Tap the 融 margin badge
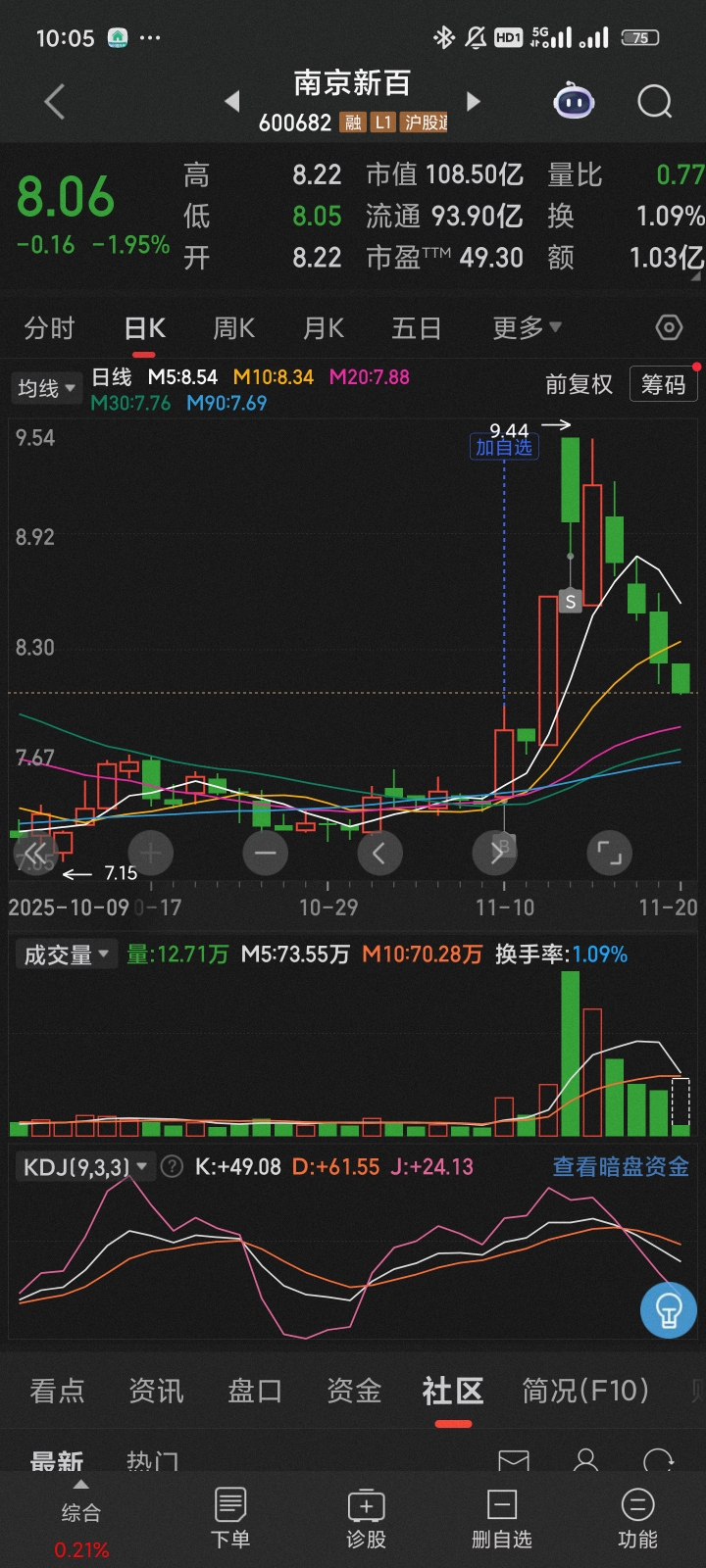The height and width of the screenshot is (1568, 706). (x=353, y=122)
